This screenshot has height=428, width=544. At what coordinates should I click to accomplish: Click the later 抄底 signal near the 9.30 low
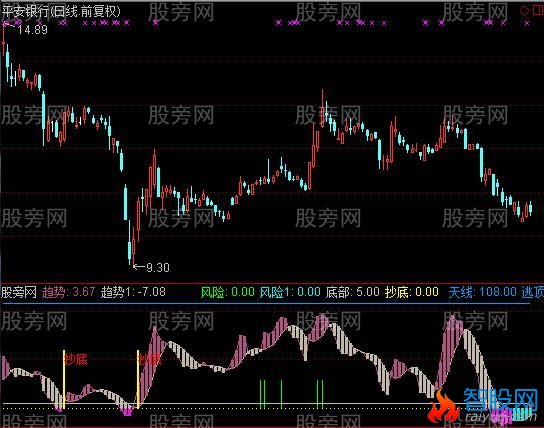point(150,359)
